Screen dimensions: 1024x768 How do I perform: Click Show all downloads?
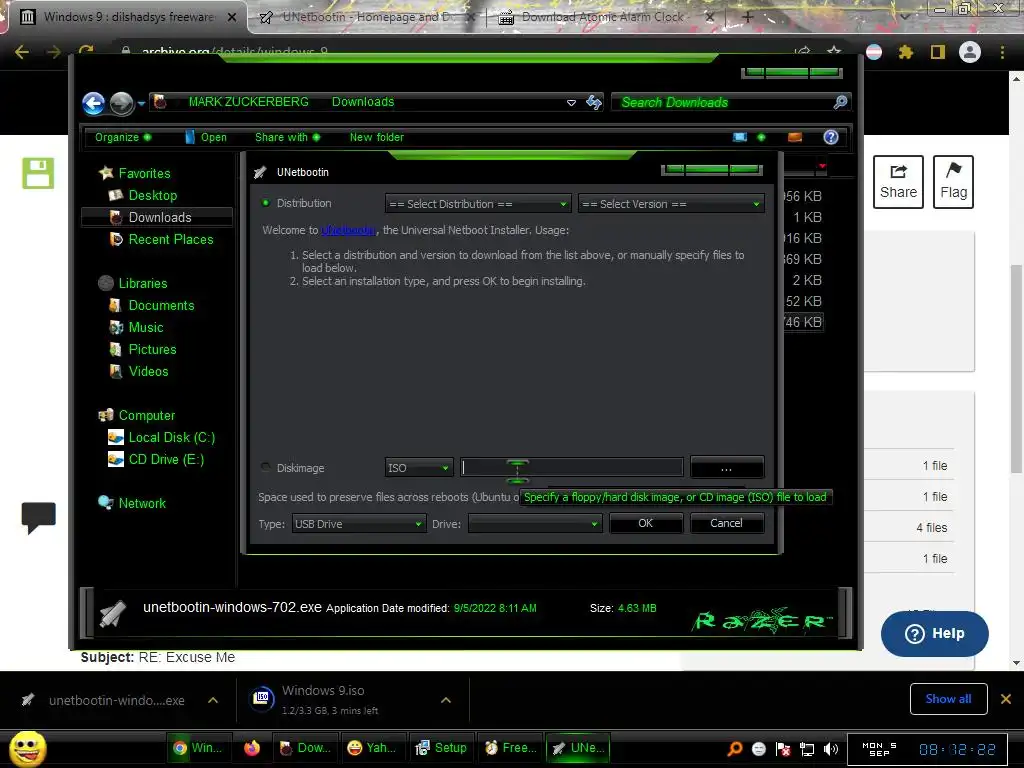948,699
